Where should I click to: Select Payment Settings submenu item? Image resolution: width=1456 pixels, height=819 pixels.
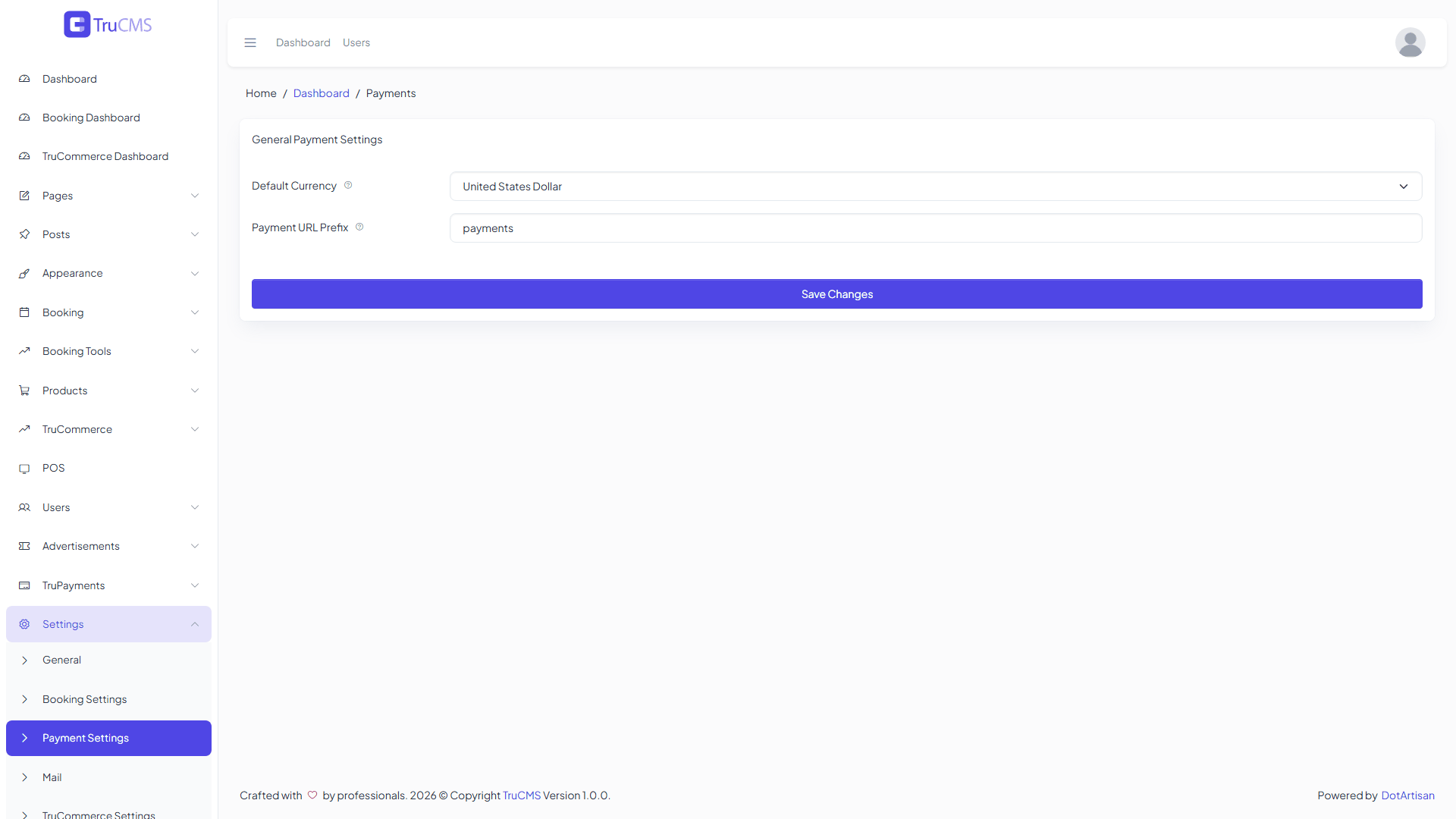click(108, 738)
